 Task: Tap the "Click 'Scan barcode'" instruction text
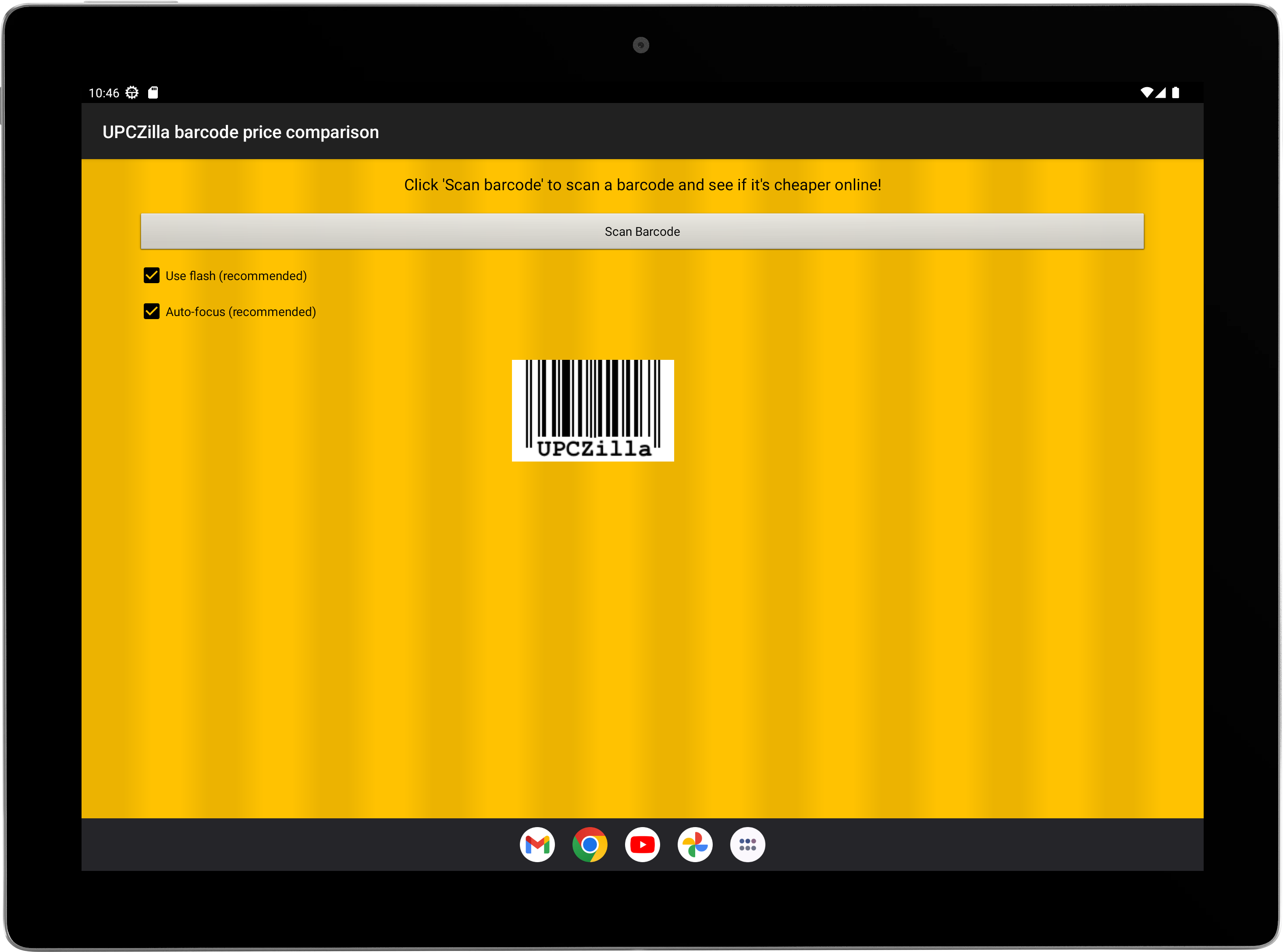tap(642, 185)
